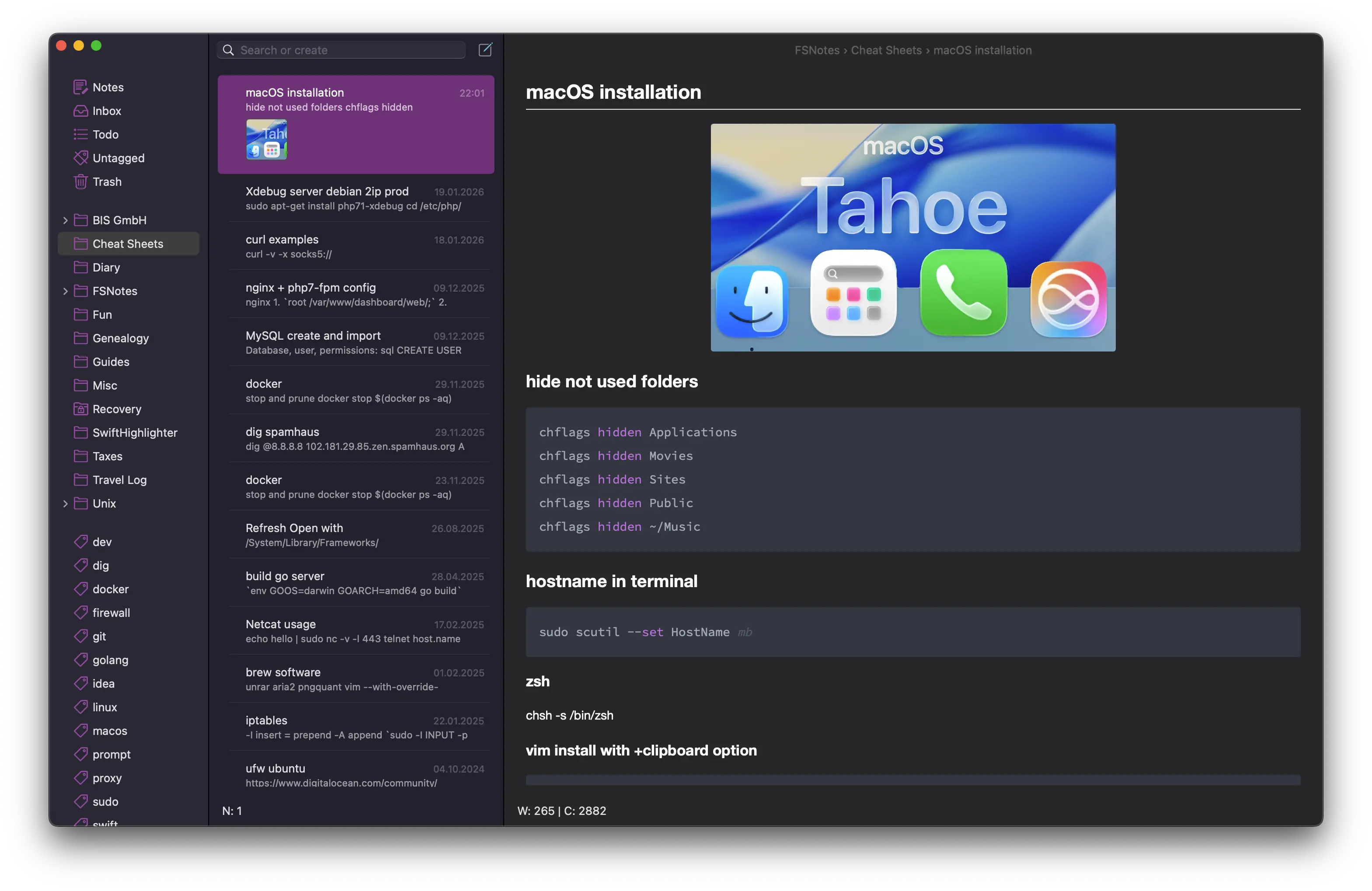Click the search magnifier icon
The image size is (1372, 891).
(x=228, y=50)
